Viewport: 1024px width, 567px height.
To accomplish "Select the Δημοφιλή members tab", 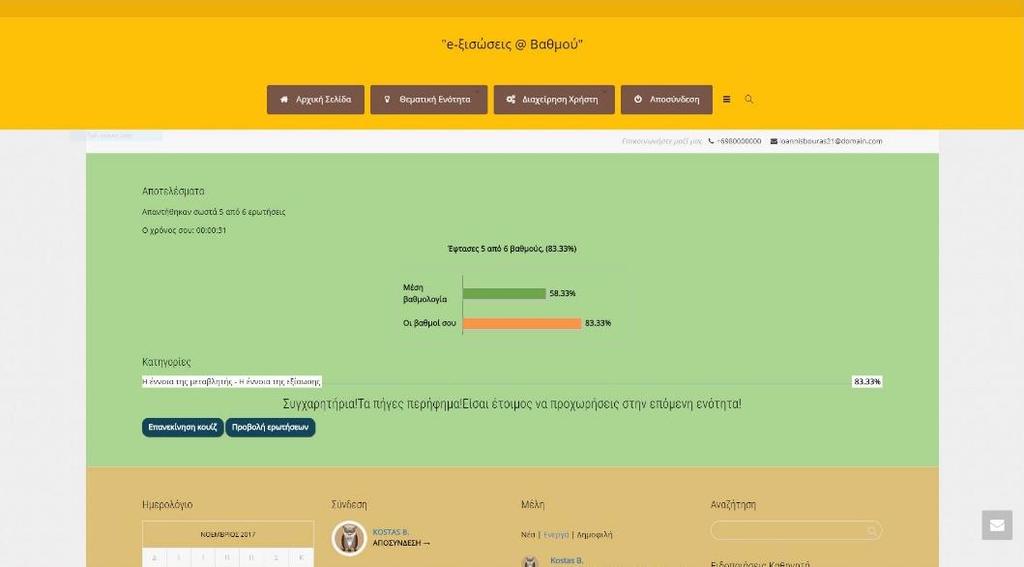I will 594,534.
